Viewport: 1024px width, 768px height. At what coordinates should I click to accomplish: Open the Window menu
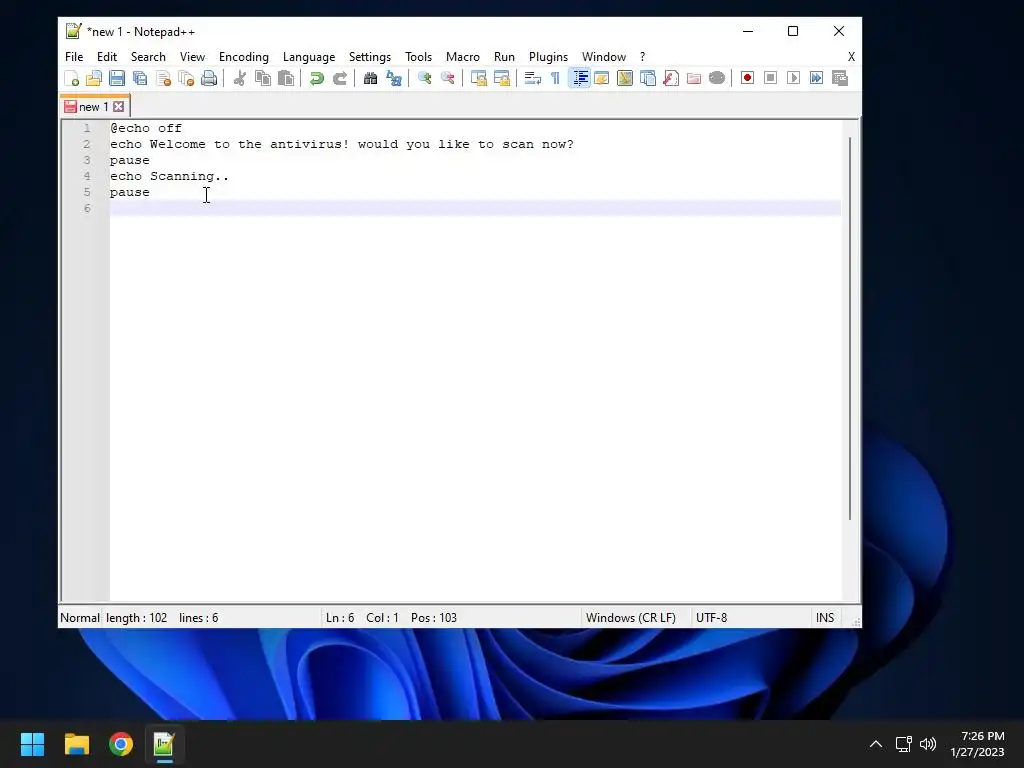tap(603, 57)
